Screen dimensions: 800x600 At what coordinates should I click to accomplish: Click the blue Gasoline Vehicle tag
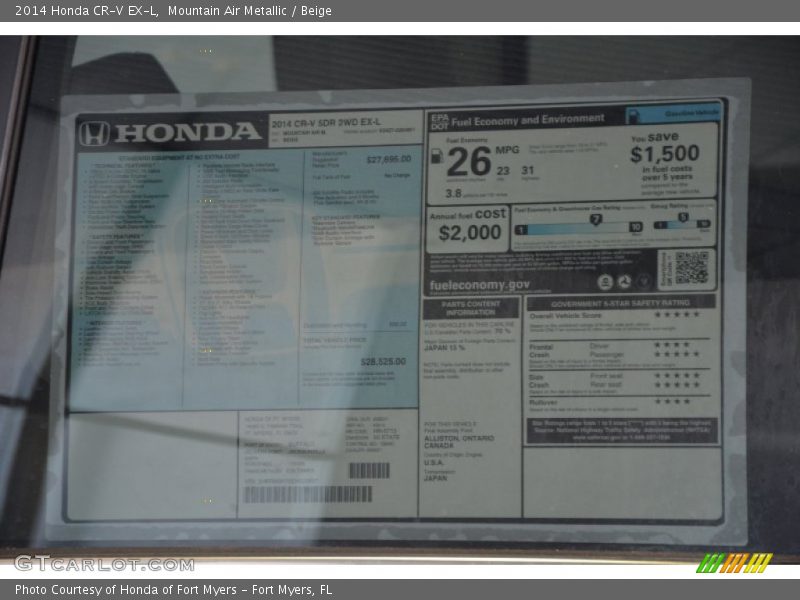(673, 114)
